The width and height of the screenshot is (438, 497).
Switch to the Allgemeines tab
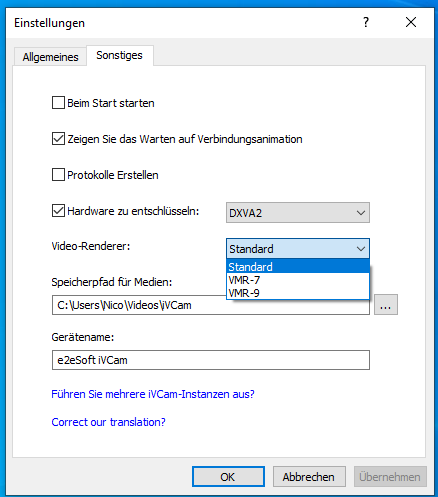pyautogui.click(x=50, y=57)
